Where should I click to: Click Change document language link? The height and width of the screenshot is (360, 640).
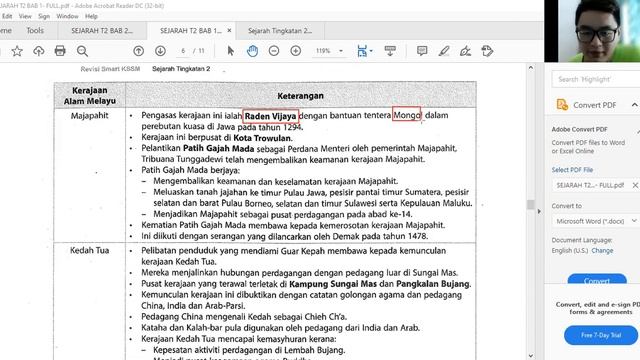click(x=602, y=251)
